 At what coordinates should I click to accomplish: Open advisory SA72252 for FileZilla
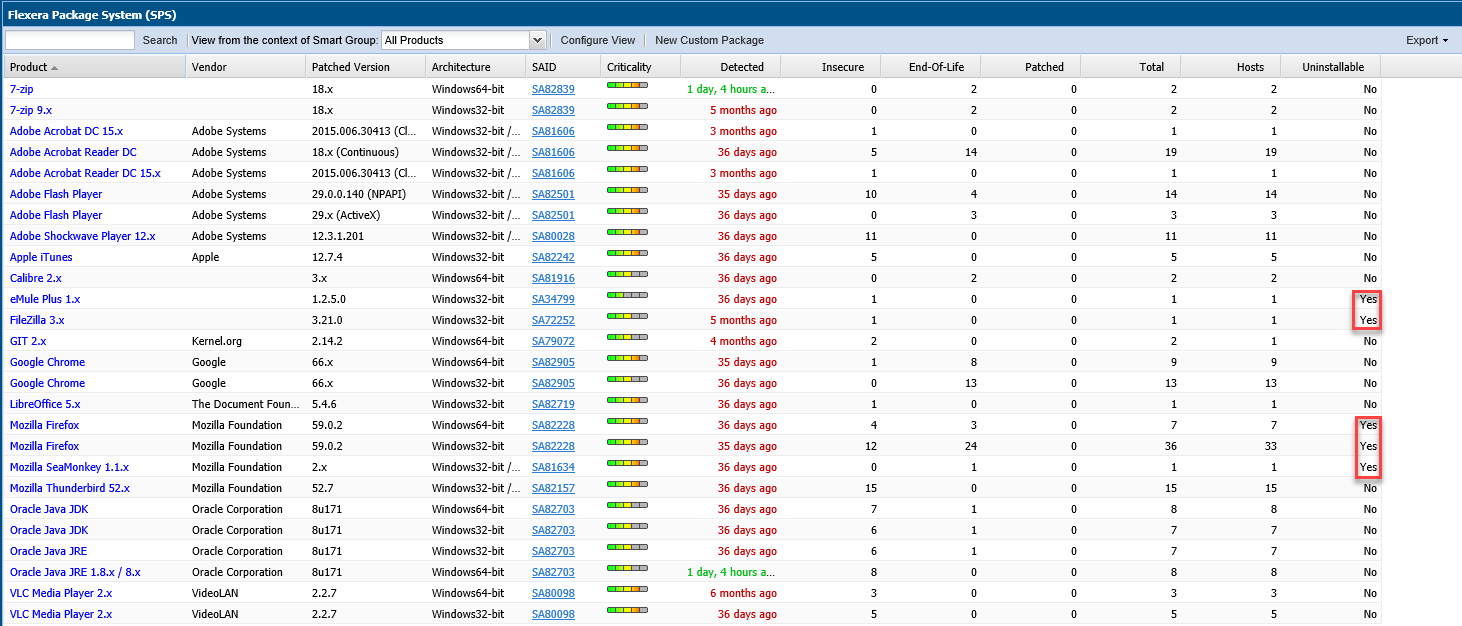553,320
